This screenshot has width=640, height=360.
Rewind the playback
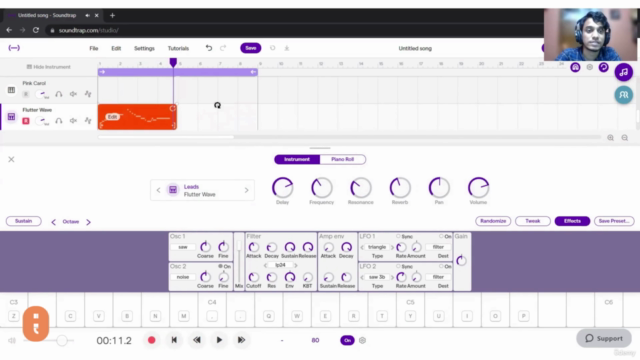(x=197, y=340)
